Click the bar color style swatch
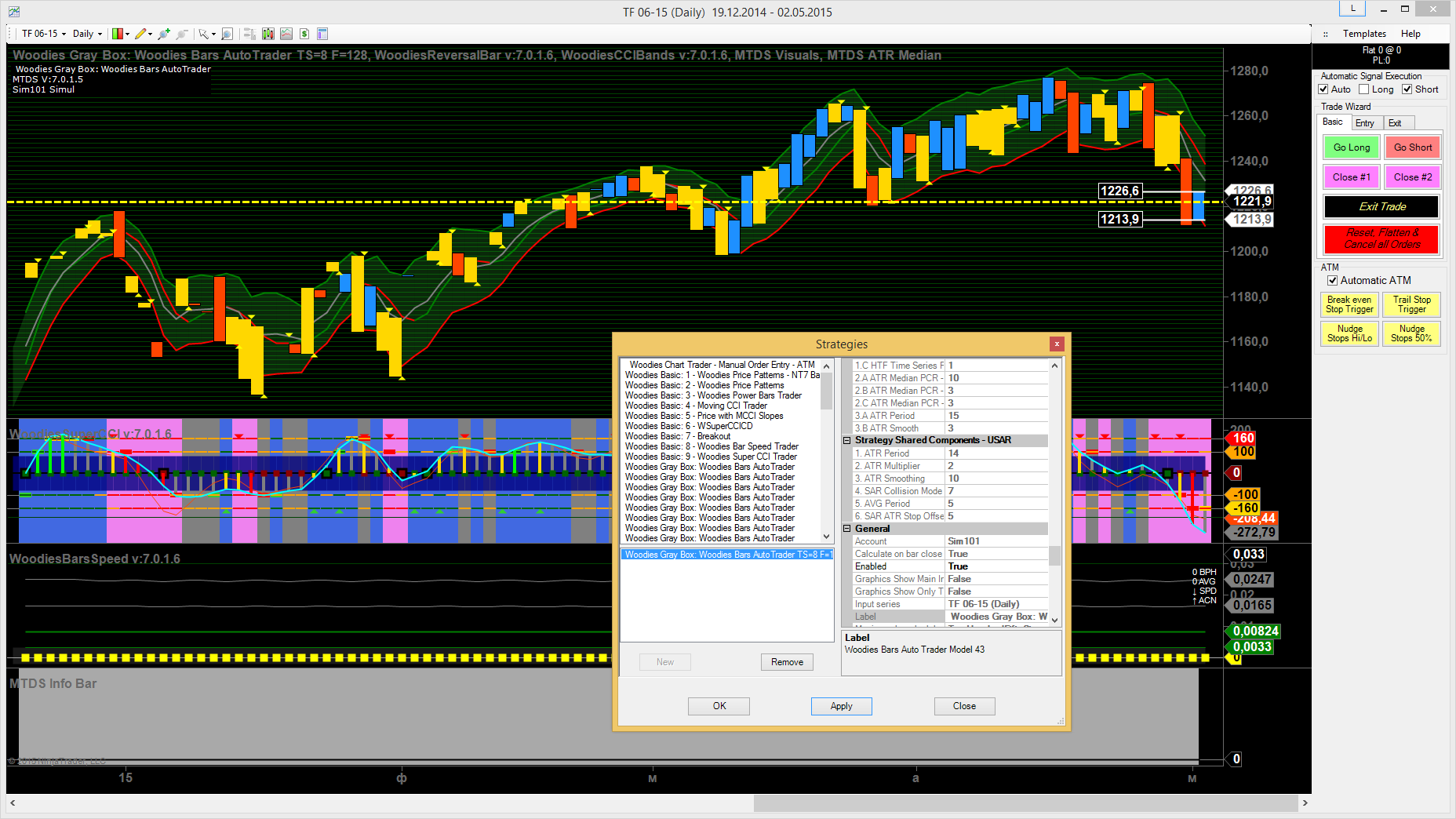This screenshot has height=819, width=1456. click(118, 34)
